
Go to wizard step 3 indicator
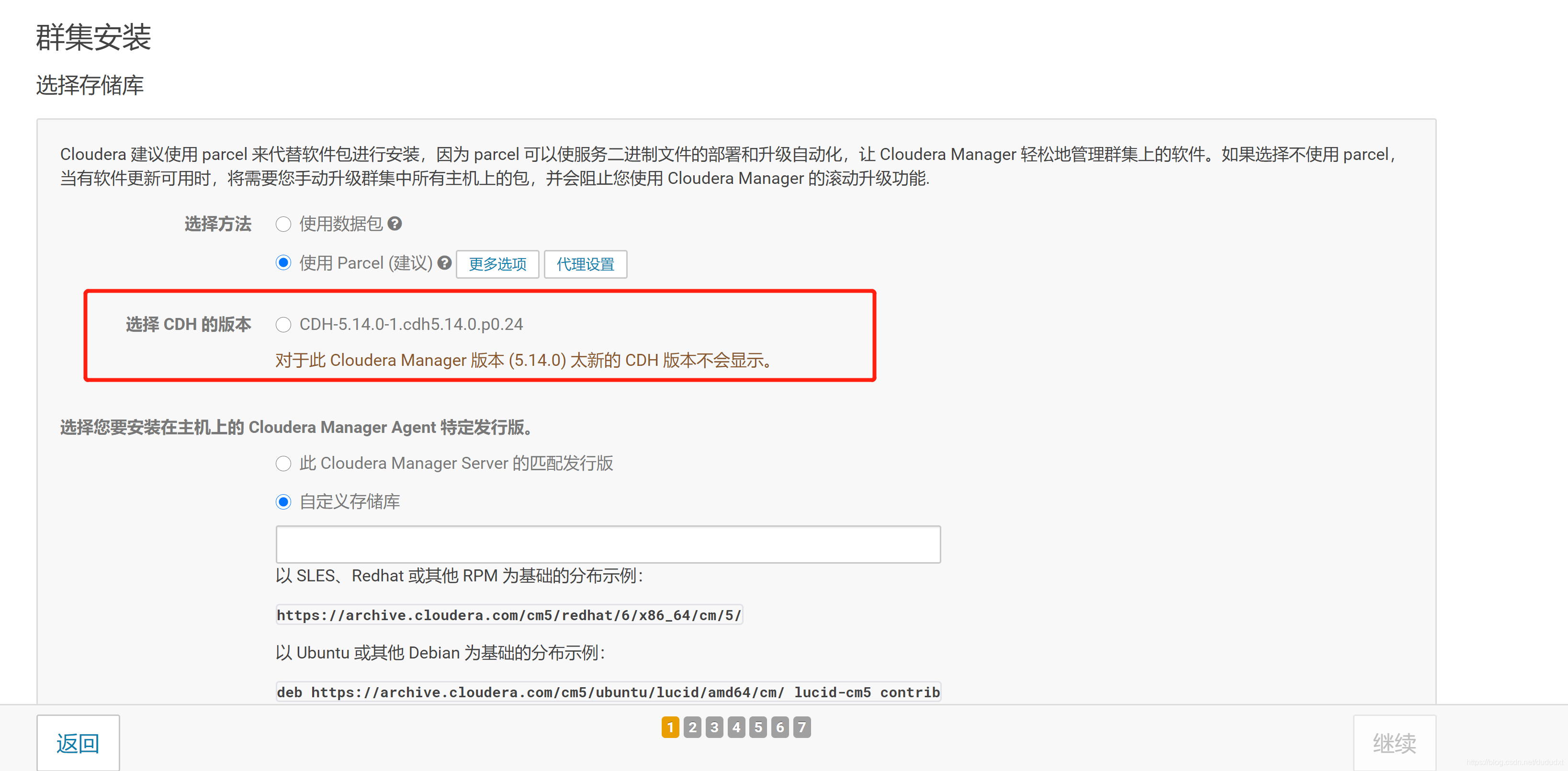pos(714,726)
